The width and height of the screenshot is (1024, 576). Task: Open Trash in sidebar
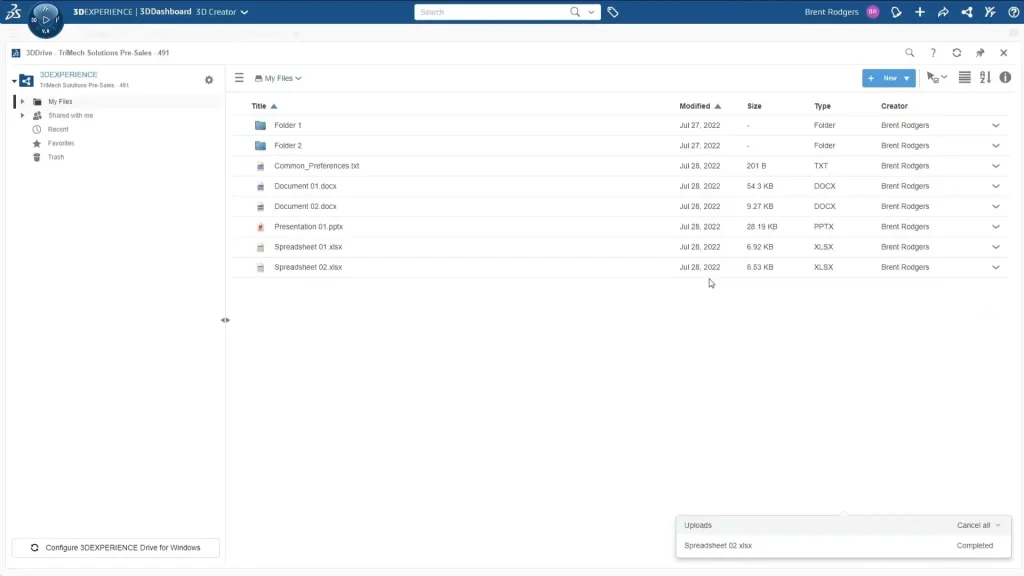56,157
